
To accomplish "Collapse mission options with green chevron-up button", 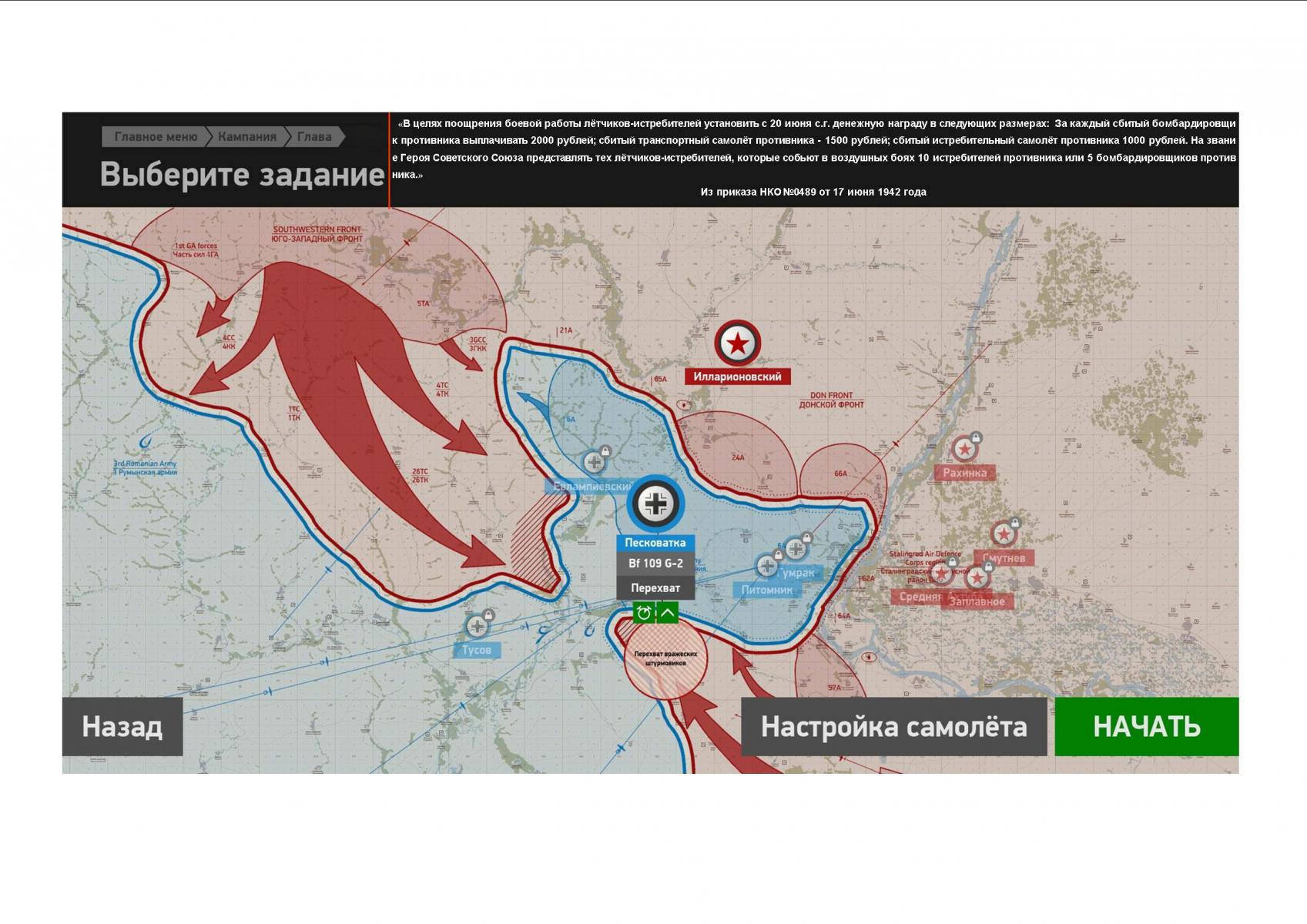I will (667, 613).
